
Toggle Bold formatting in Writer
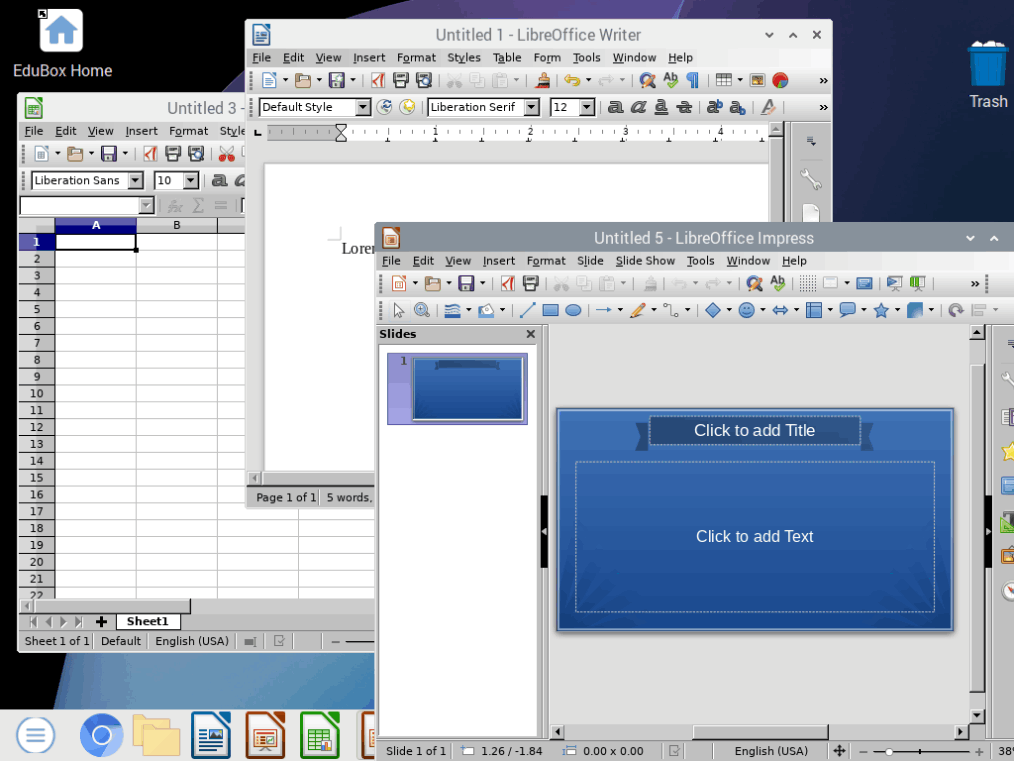(615, 107)
